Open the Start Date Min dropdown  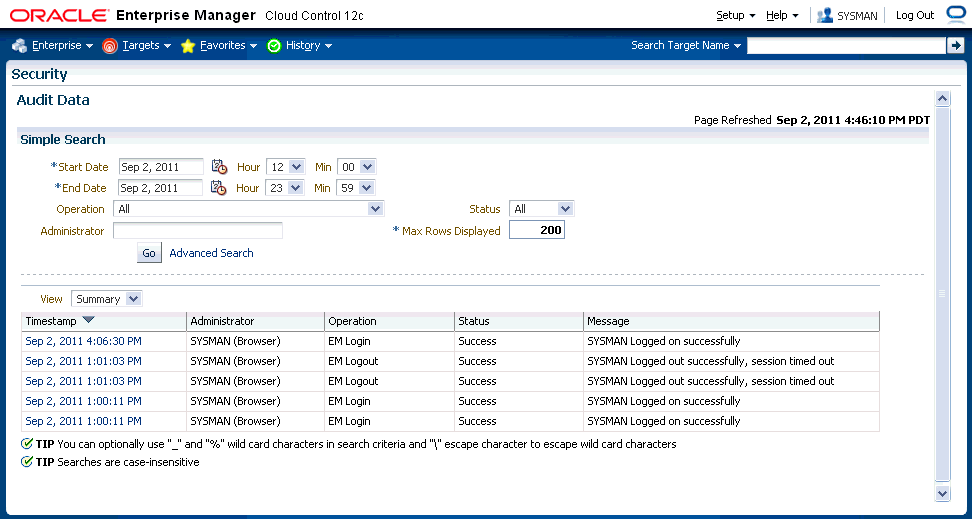(x=356, y=167)
